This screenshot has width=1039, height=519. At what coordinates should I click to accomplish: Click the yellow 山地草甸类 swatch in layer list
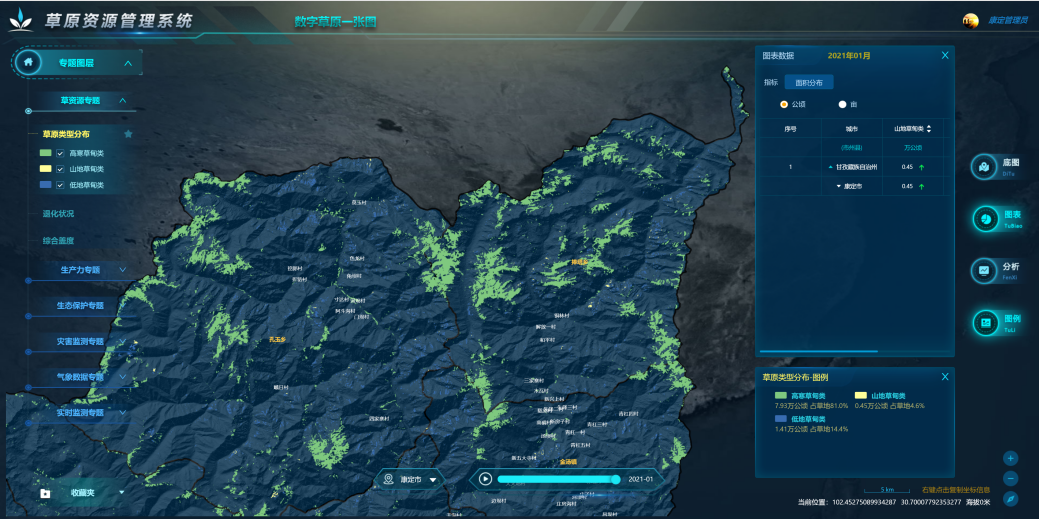[x=45, y=169]
